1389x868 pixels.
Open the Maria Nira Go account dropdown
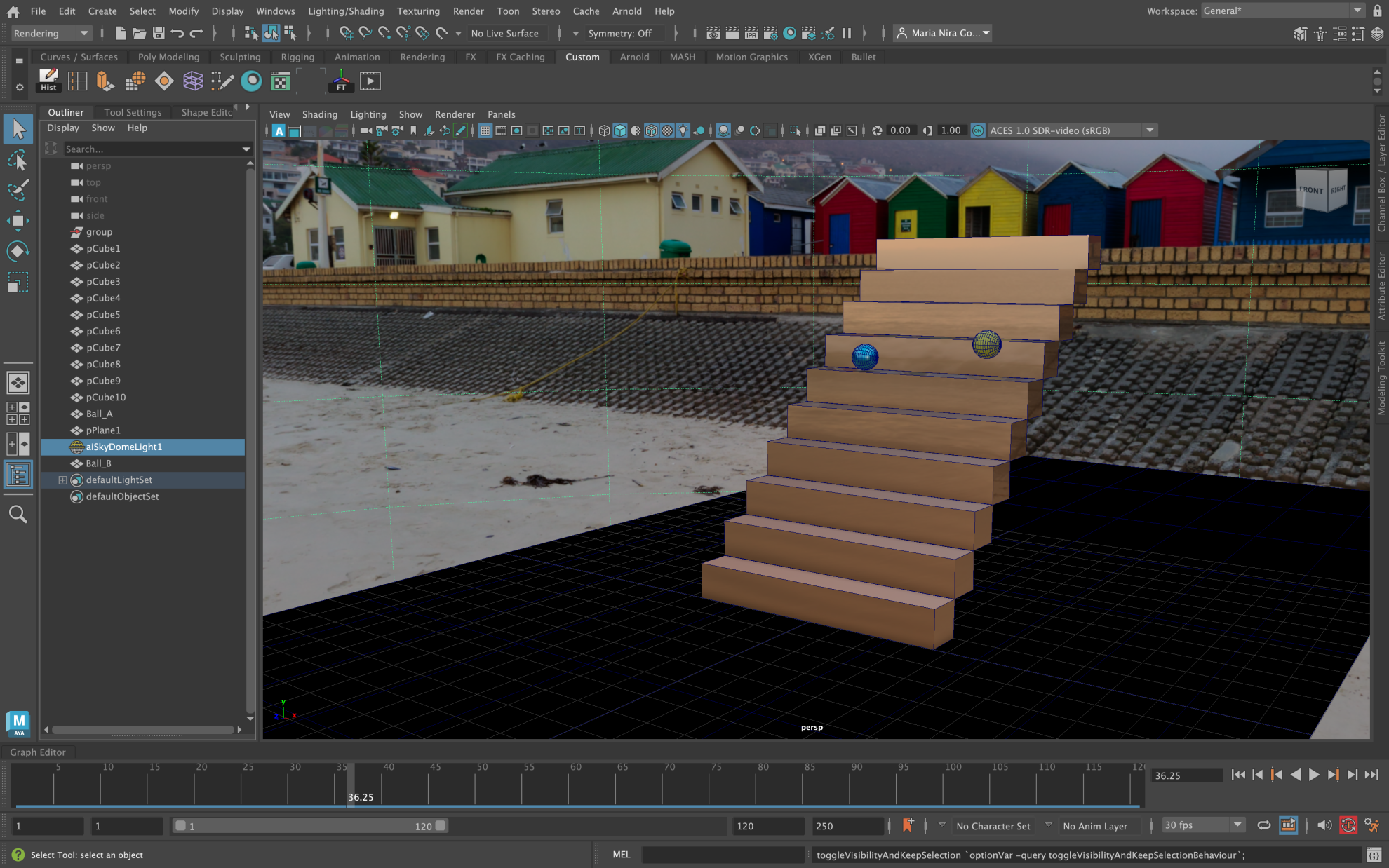(x=943, y=33)
